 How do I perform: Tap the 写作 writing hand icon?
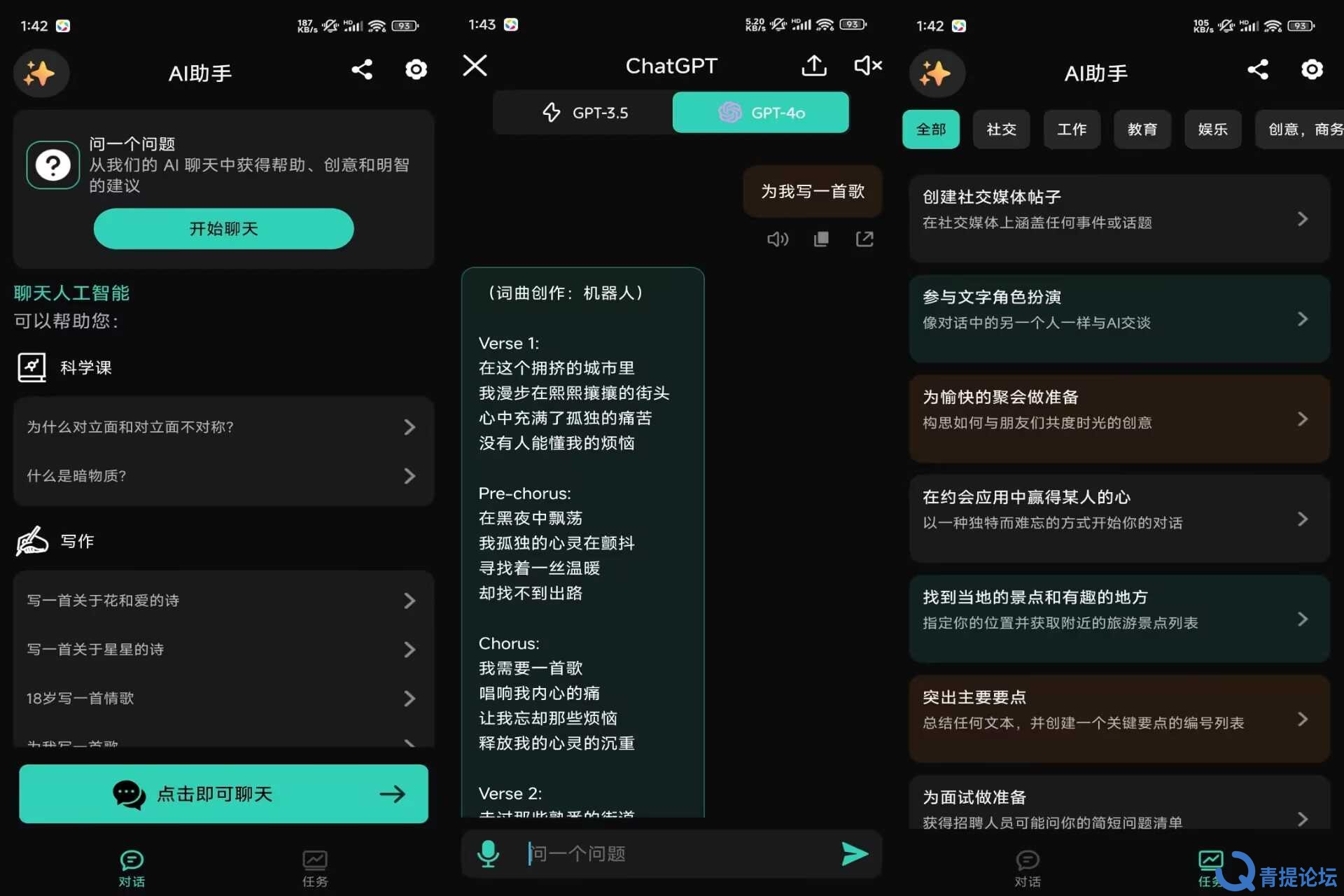coord(32,541)
